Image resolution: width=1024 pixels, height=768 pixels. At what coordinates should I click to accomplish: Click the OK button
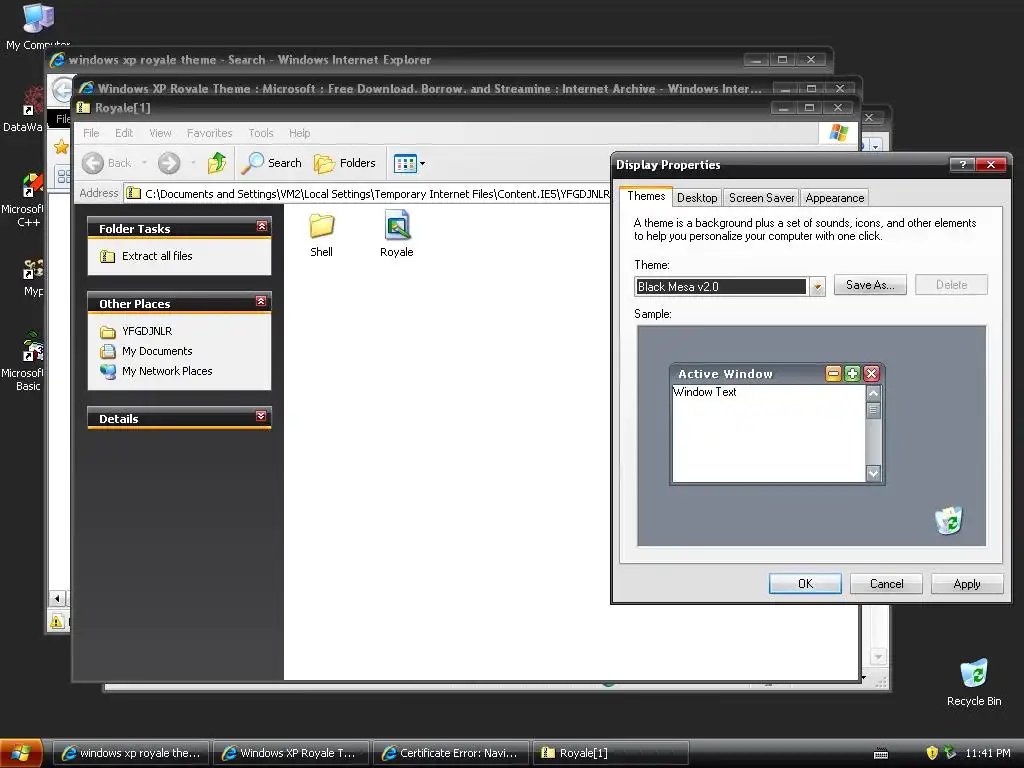(805, 584)
